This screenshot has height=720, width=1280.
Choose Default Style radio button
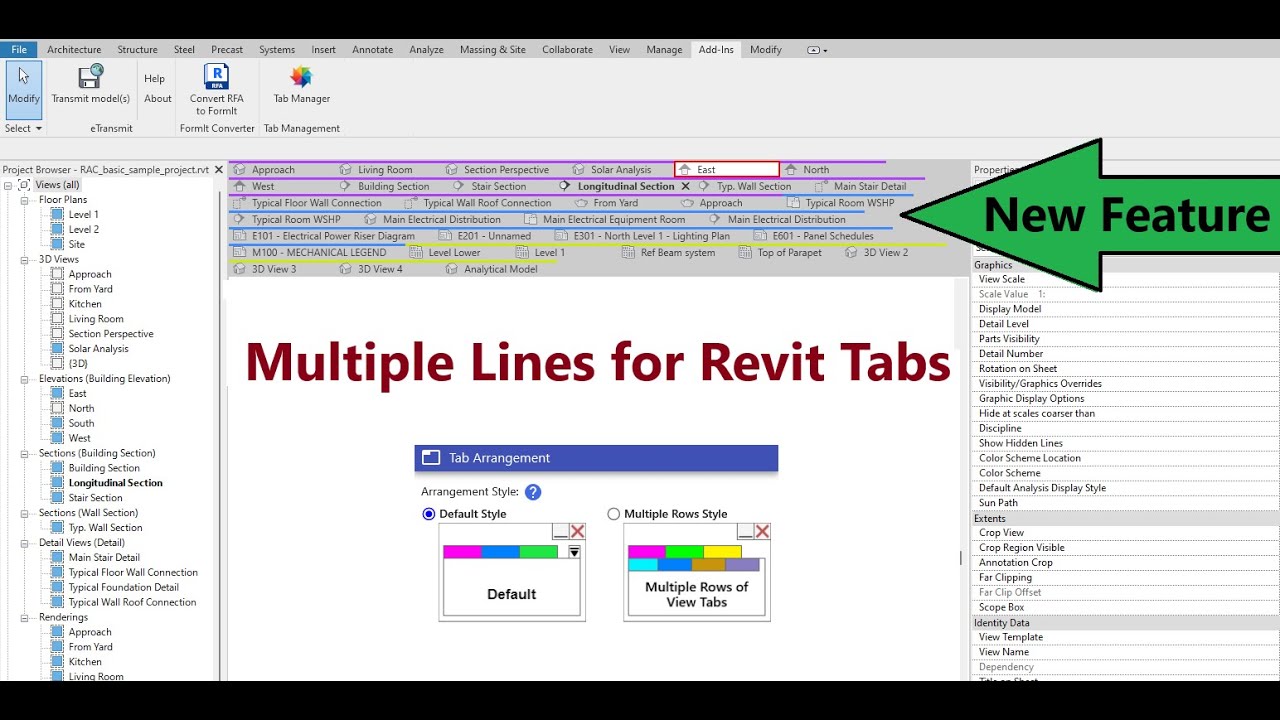click(429, 514)
